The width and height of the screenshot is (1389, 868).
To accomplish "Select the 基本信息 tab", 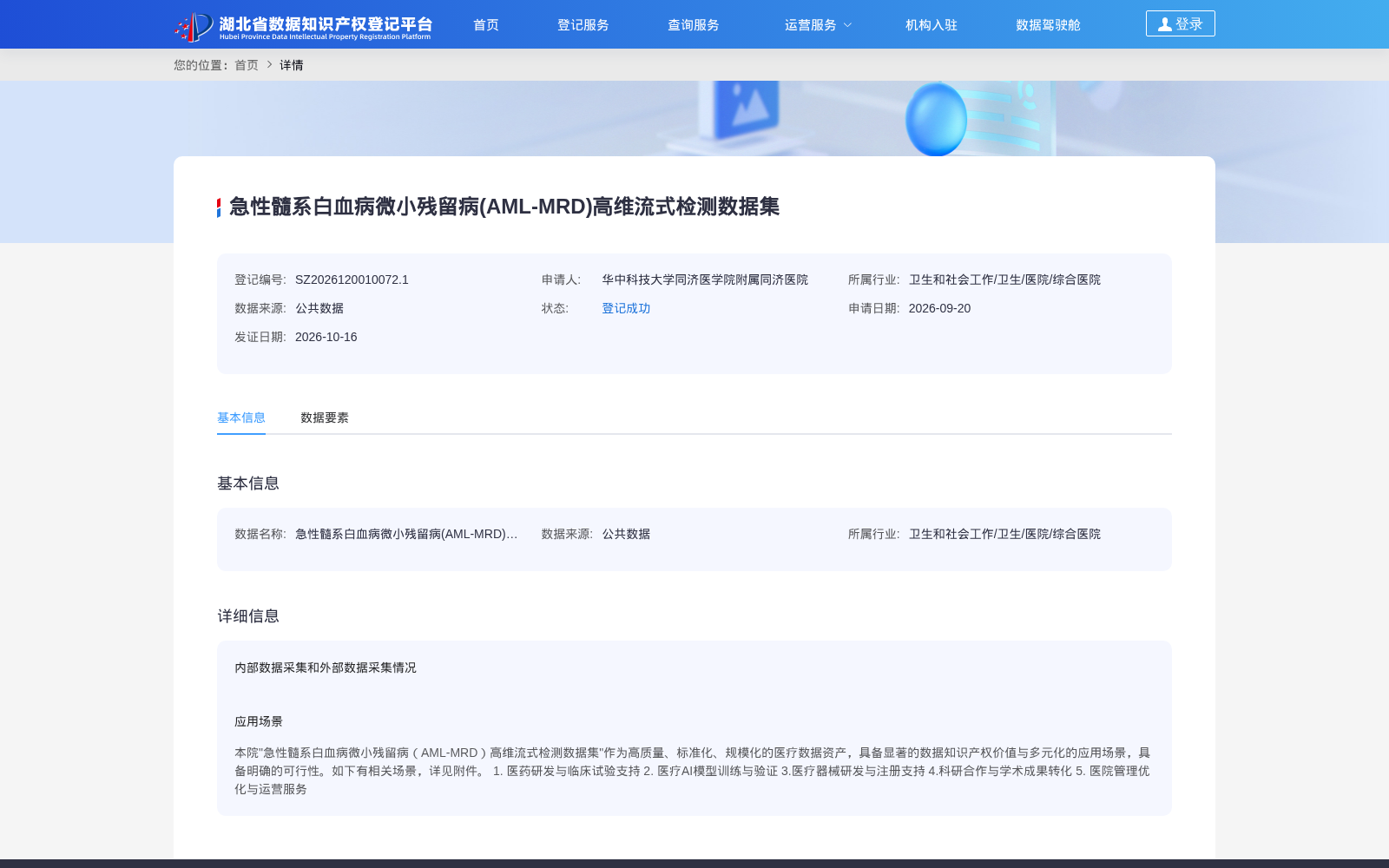I will [x=241, y=418].
